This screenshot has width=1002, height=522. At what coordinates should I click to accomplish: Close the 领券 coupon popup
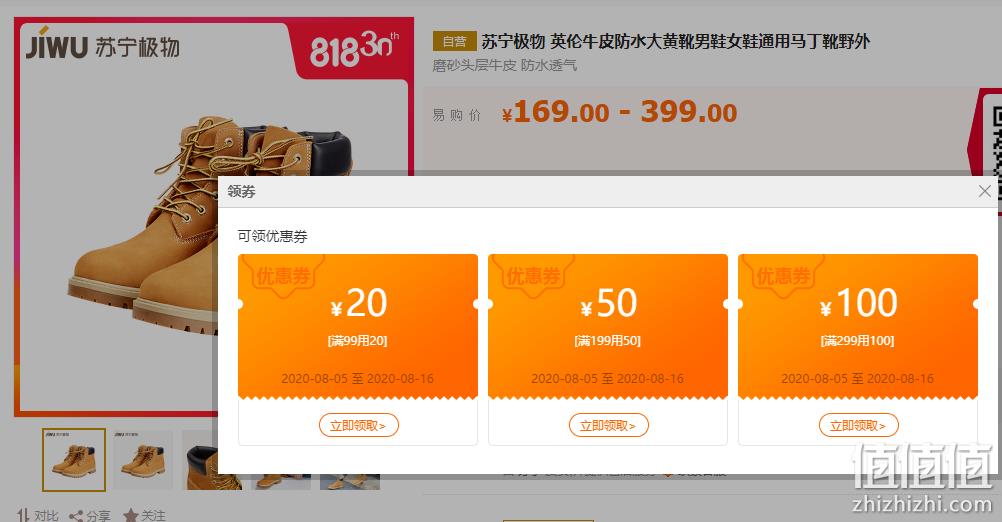[984, 191]
